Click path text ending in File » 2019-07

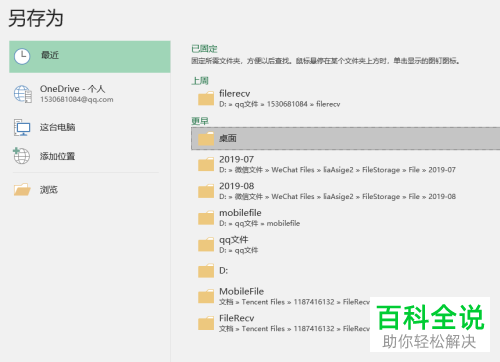coord(337,170)
